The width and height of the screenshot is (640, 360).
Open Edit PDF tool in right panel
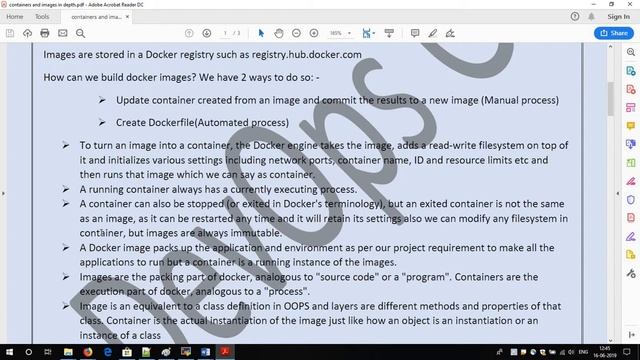click(x=631, y=107)
